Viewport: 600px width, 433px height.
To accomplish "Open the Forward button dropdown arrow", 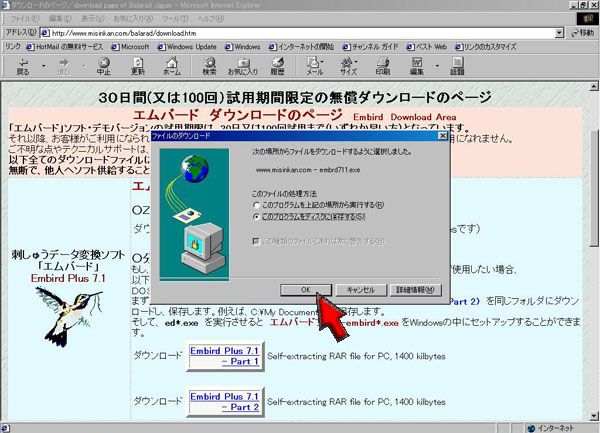I will tap(84, 66).
